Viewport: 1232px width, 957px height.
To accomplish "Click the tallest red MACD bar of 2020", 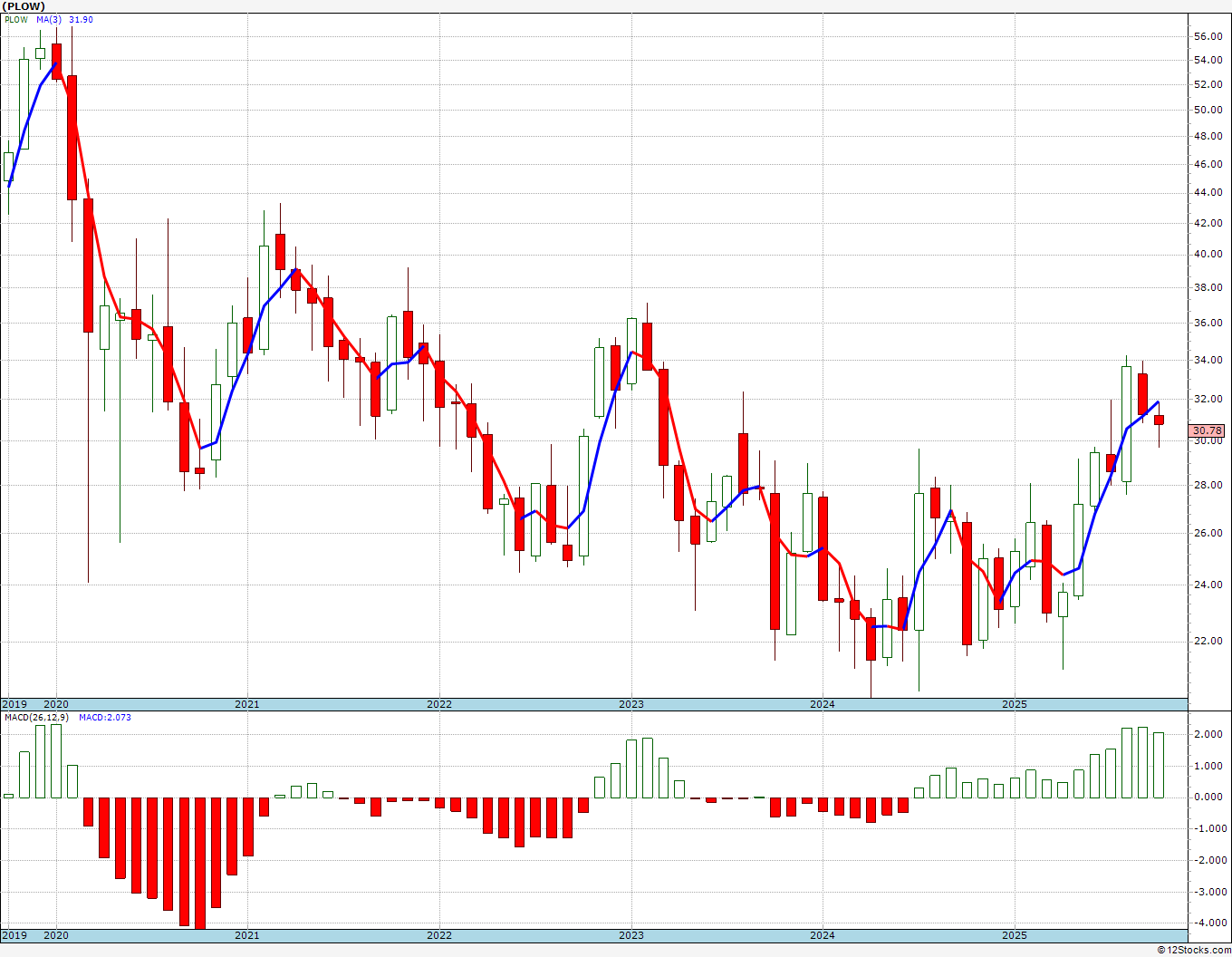I will pyautogui.click(x=199, y=863).
